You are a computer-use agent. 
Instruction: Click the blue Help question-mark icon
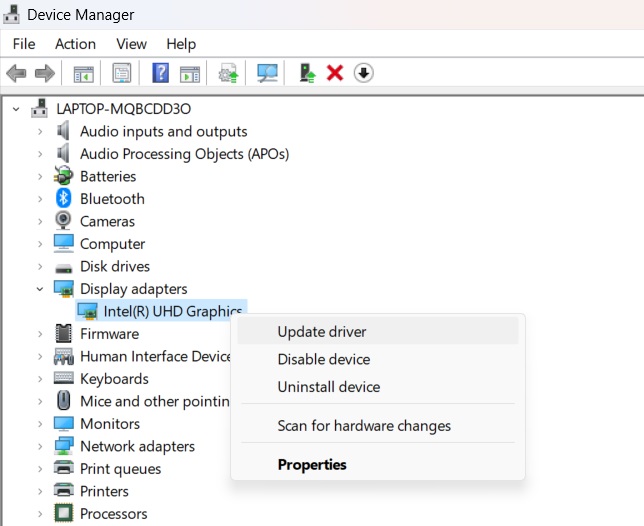coord(161,73)
